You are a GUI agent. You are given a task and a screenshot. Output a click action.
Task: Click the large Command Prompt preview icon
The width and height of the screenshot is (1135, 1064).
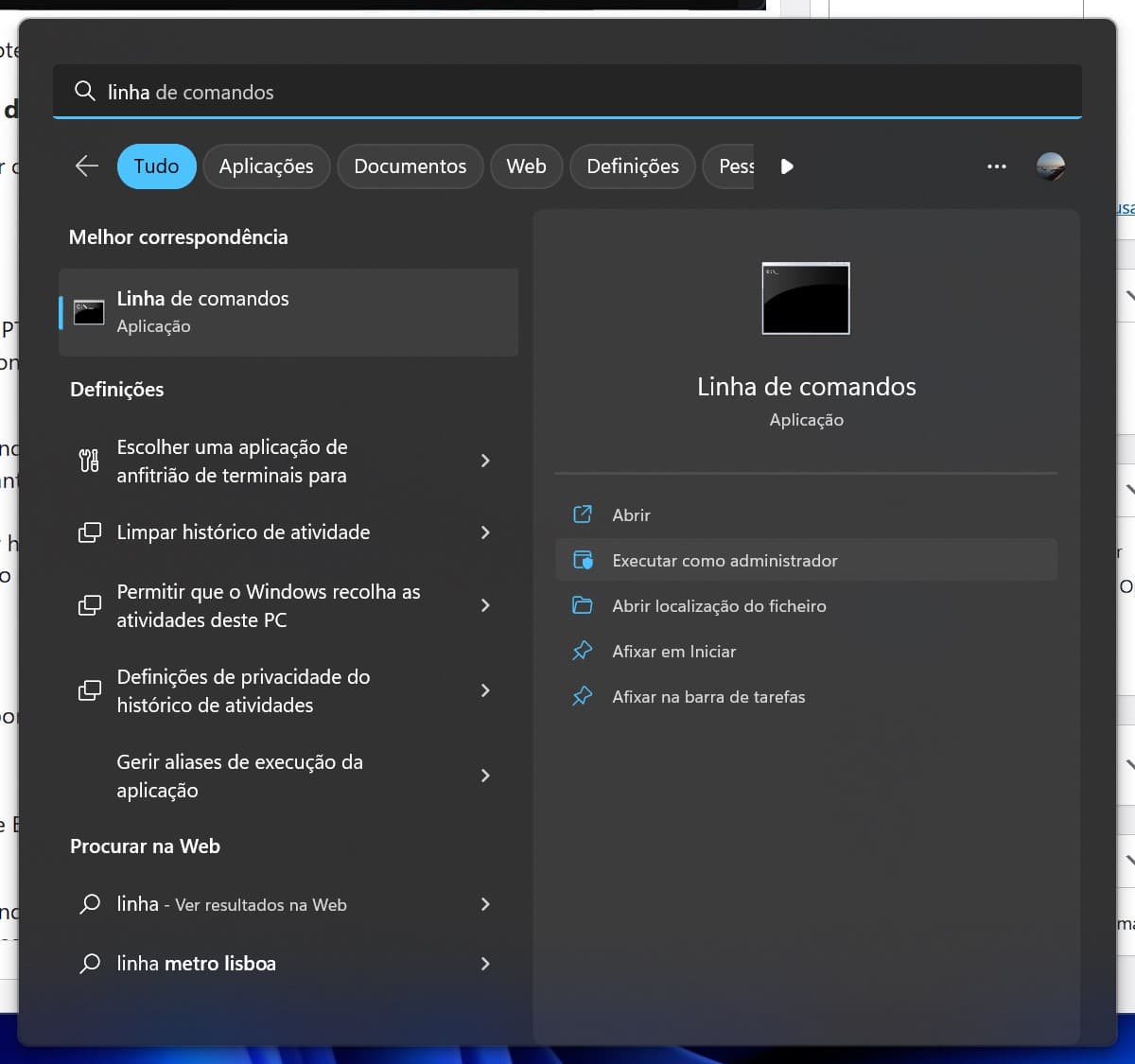tap(806, 298)
